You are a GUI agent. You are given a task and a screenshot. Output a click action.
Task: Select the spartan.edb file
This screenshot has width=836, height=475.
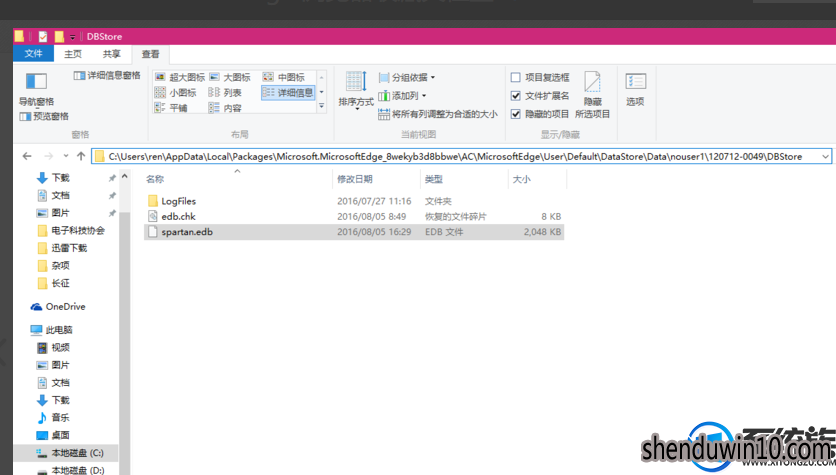coord(354,232)
